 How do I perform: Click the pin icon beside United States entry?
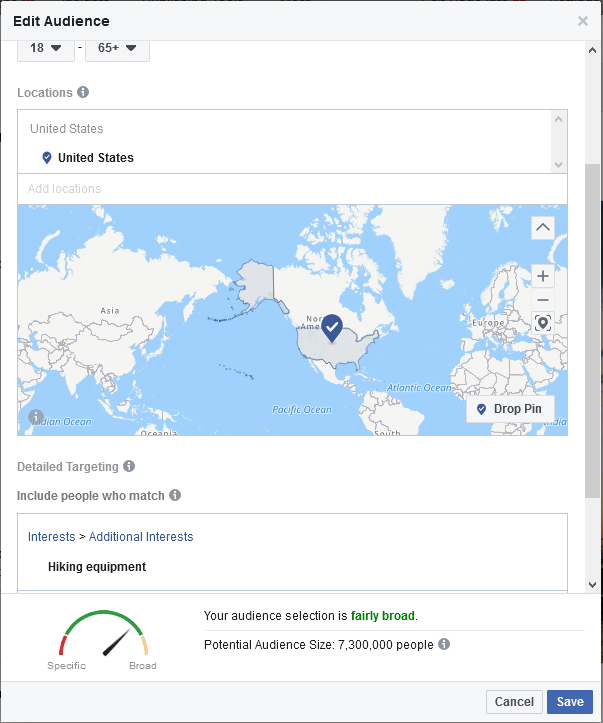(x=47, y=158)
